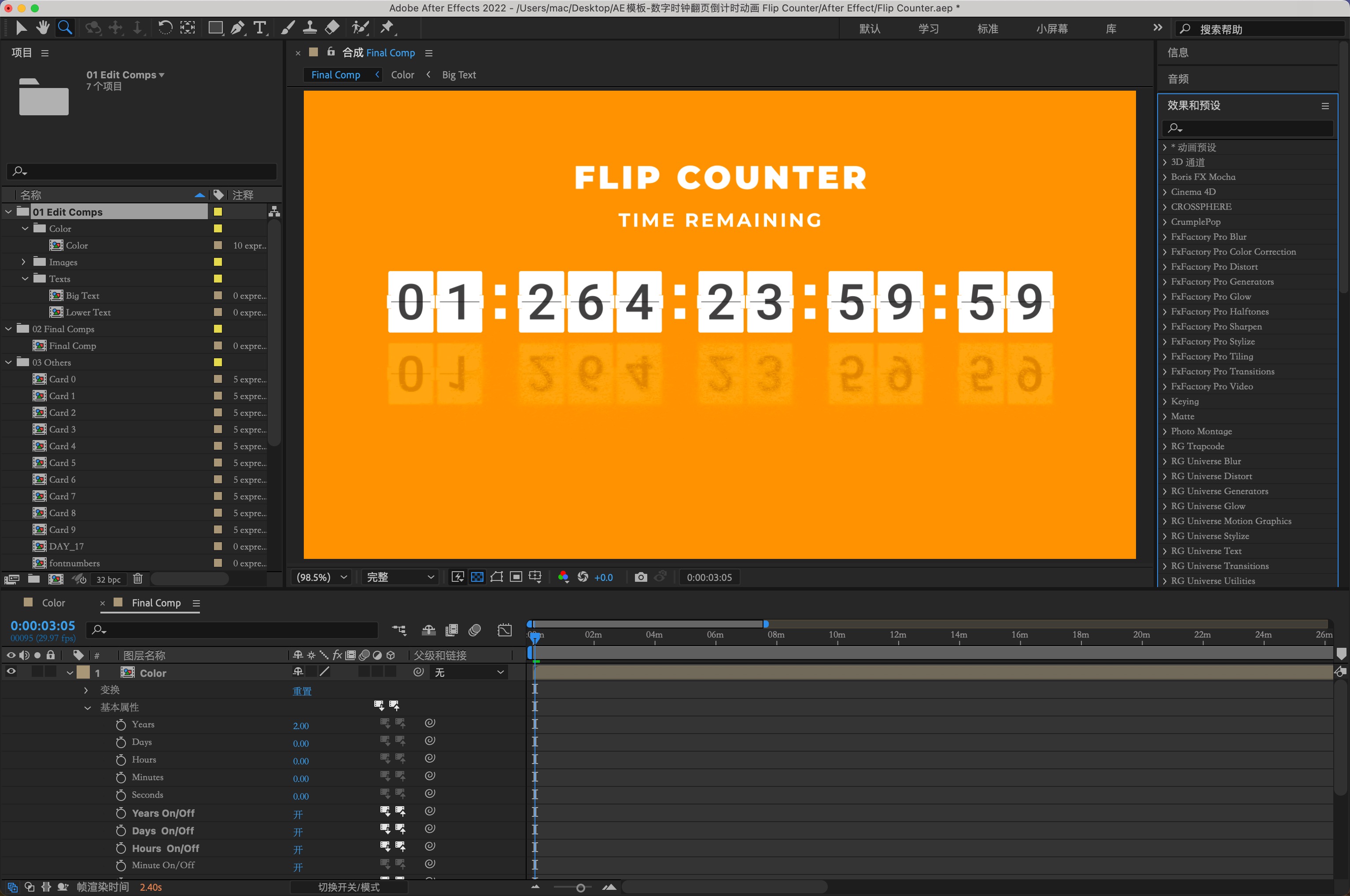Hide the Color layer with eye toggle
The image size is (1350, 896).
(x=11, y=672)
